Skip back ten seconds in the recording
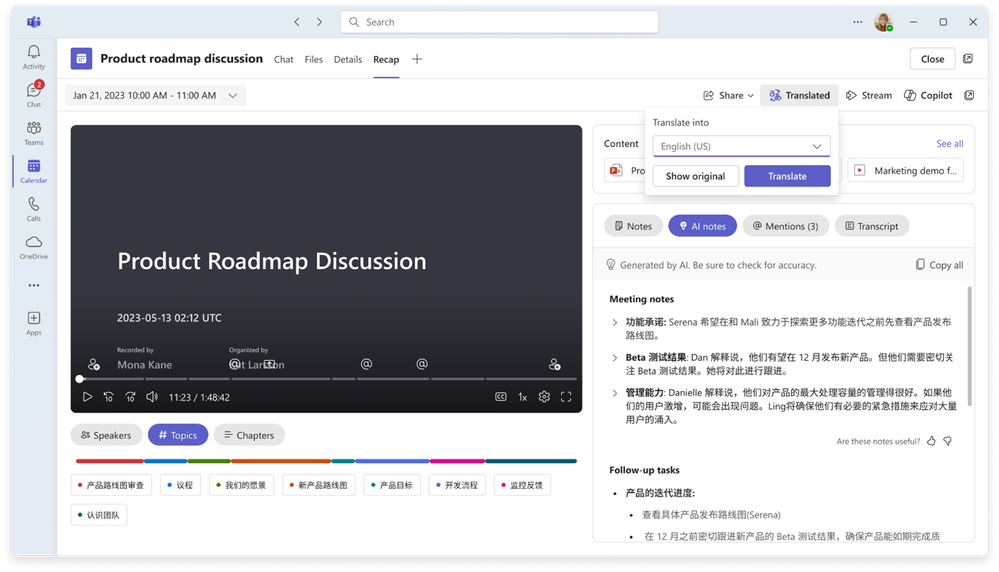Viewport: 999px width, 572px height. pyautogui.click(x=108, y=397)
